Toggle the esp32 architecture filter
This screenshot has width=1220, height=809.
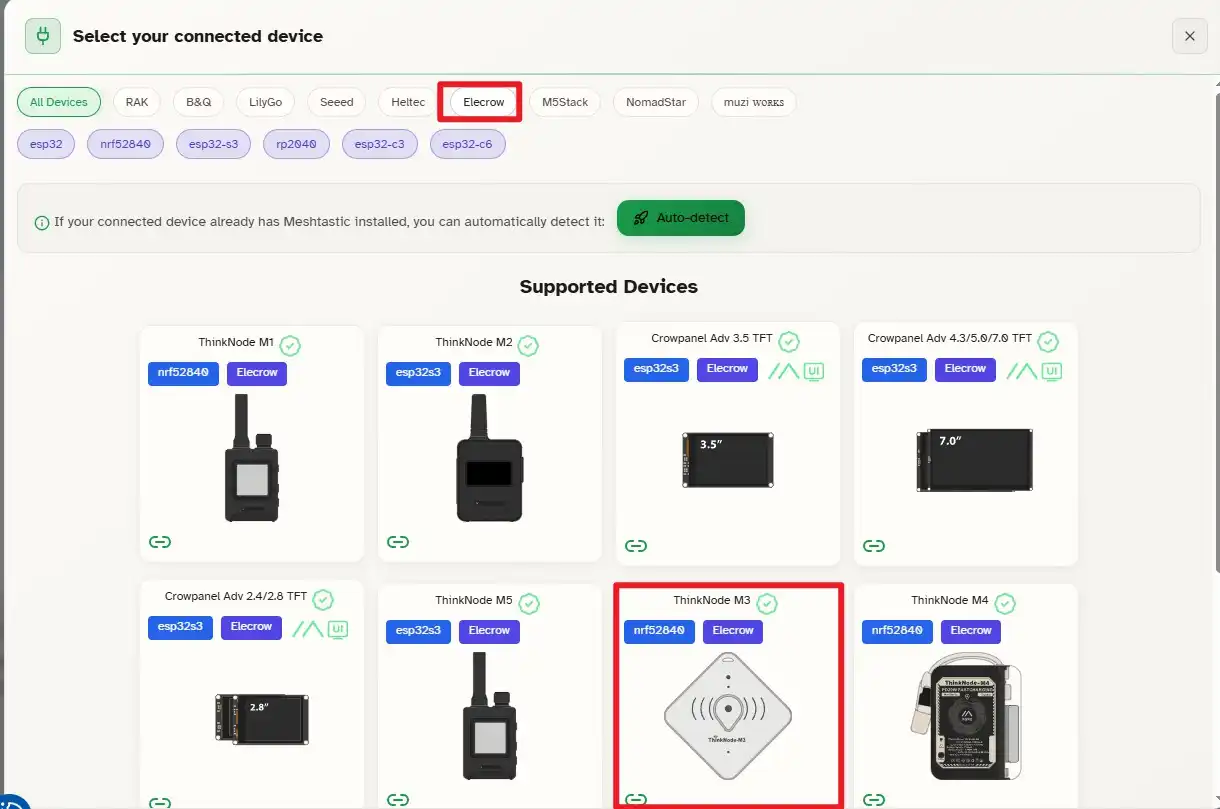click(x=46, y=144)
